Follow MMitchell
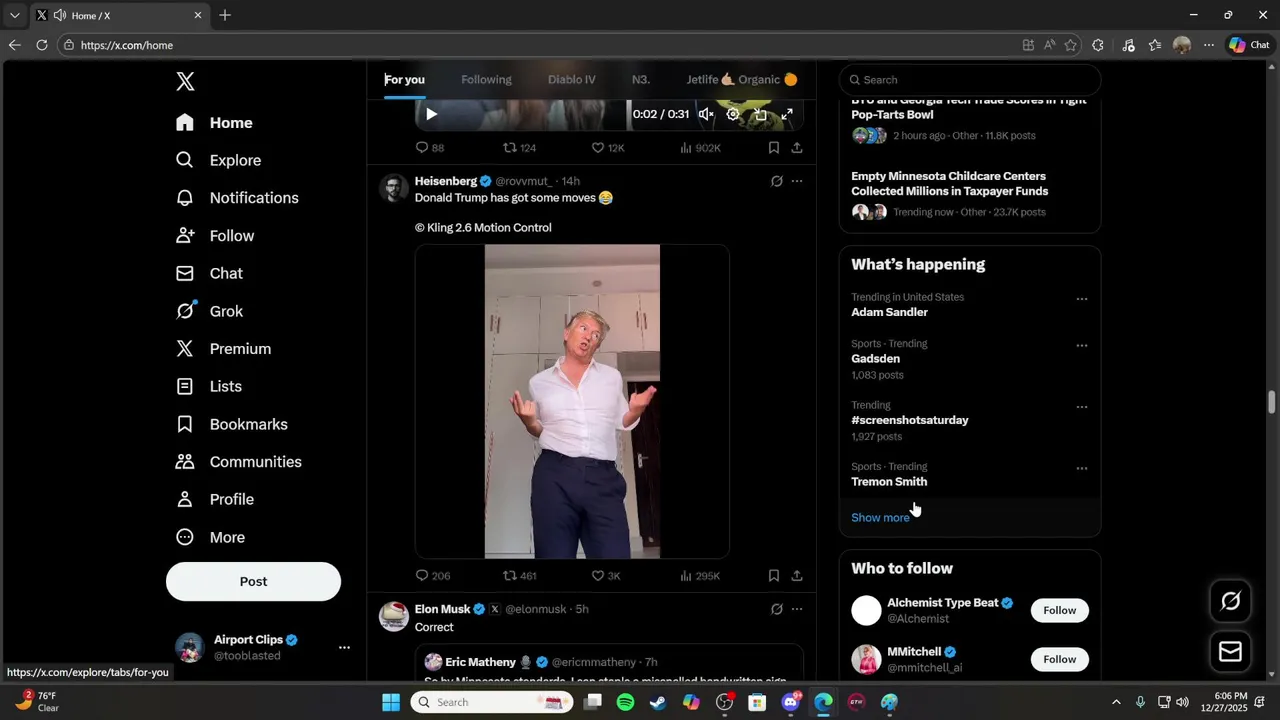 [1059, 660]
